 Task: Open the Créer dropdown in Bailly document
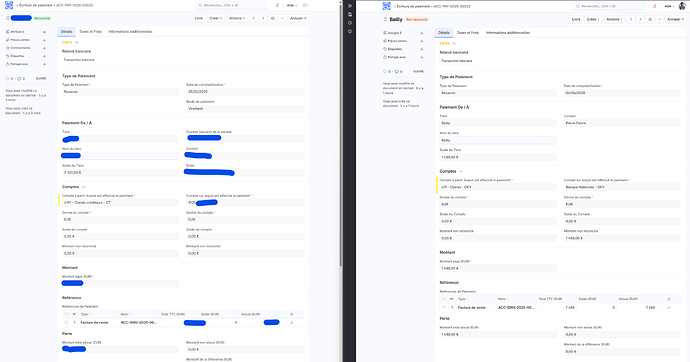[594, 19]
